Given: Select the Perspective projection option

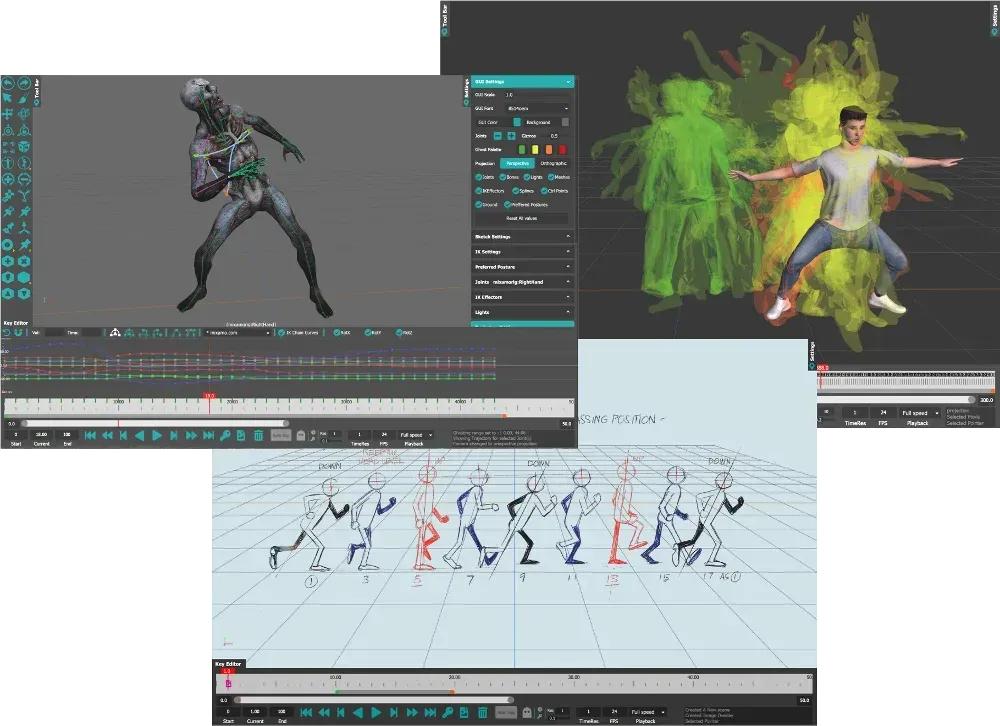Looking at the screenshot, I should point(517,163).
